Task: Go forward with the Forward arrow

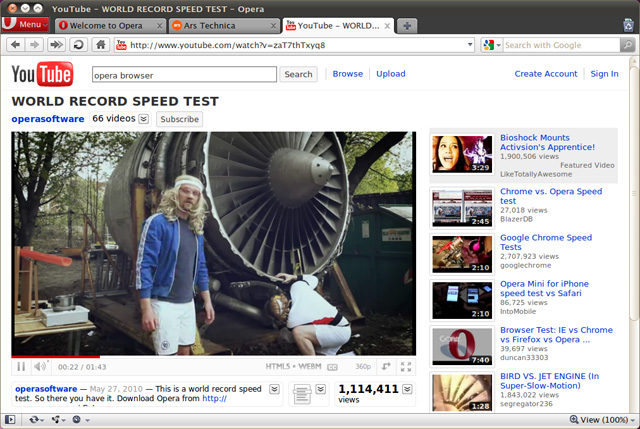Action: [x=35, y=44]
